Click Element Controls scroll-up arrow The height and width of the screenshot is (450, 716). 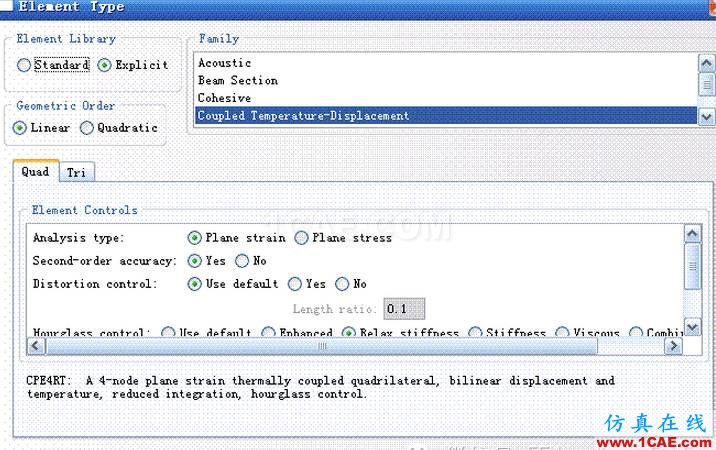692,233
